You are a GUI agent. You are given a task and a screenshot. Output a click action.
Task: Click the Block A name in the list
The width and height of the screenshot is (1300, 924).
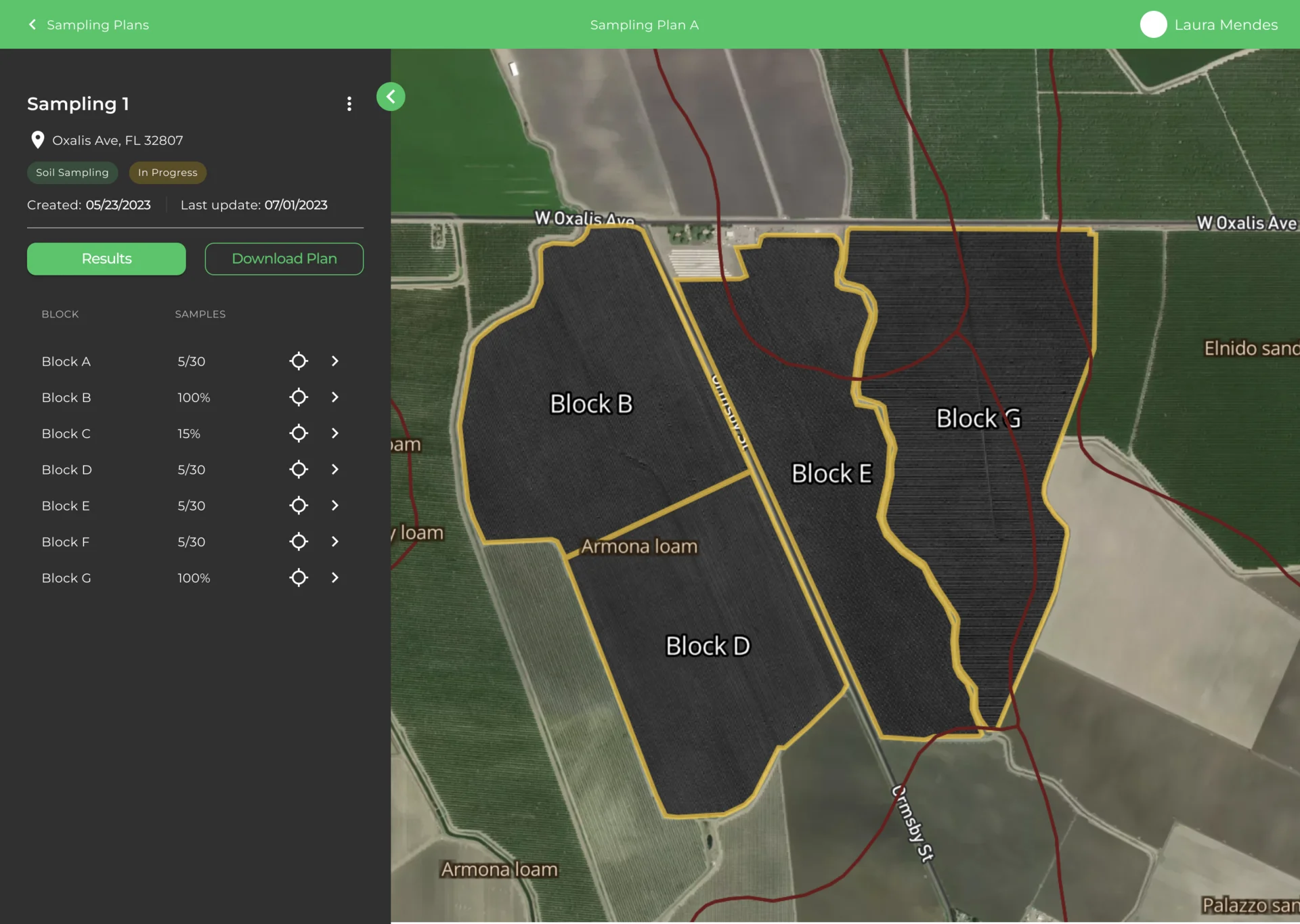(x=66, y=361)
